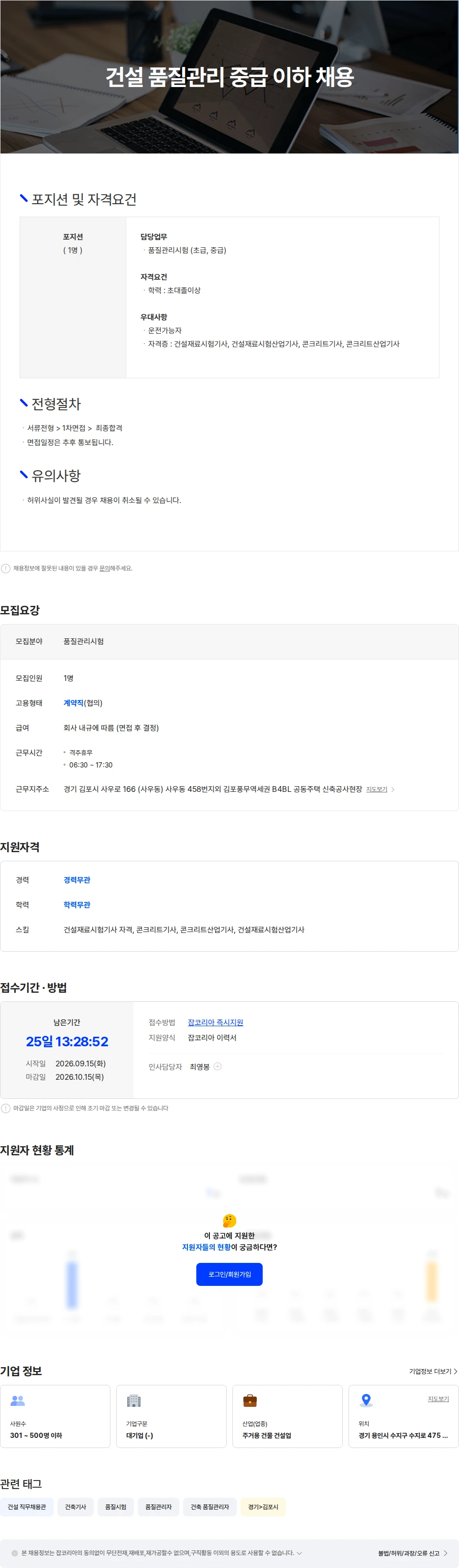The width and height of the screenshot is (459, 1568).
Task: Click the building icon above 기업구분
Action: pyautogui.click(x=133, y=1400)
